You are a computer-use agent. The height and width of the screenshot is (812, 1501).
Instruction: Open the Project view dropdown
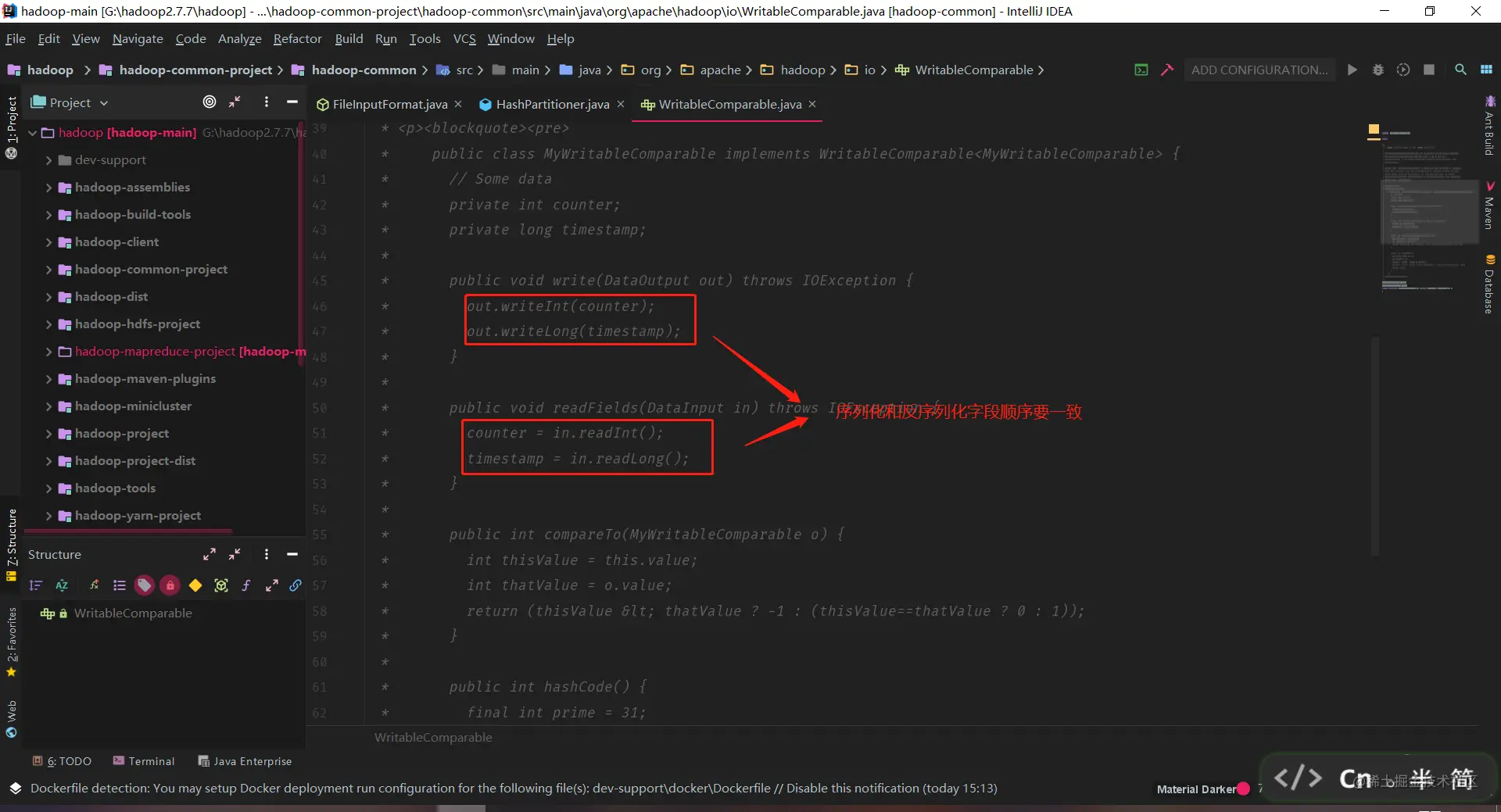[70, 102]
